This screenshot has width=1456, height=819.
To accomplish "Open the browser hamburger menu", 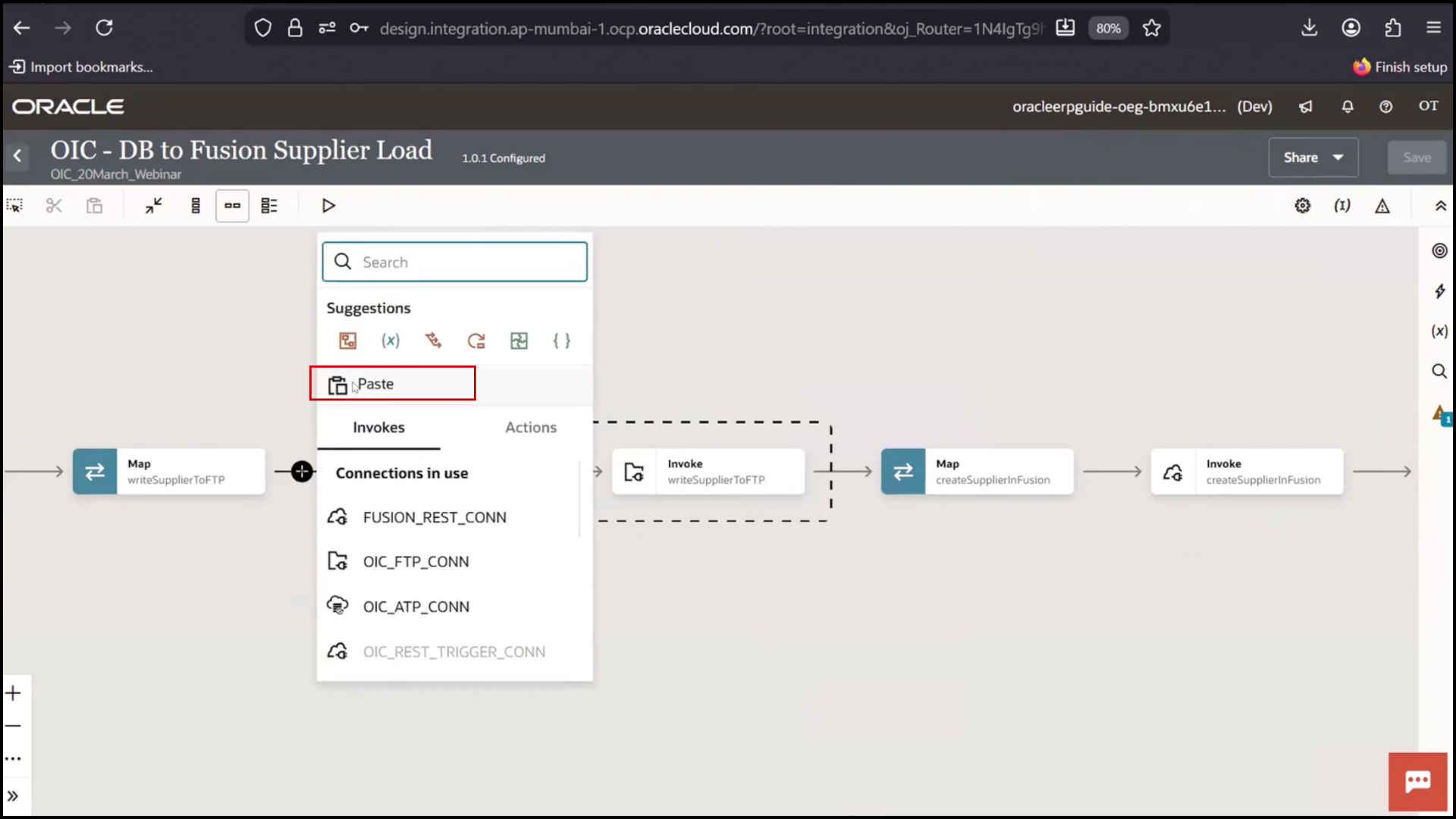I will click(x=1433, y=28).
